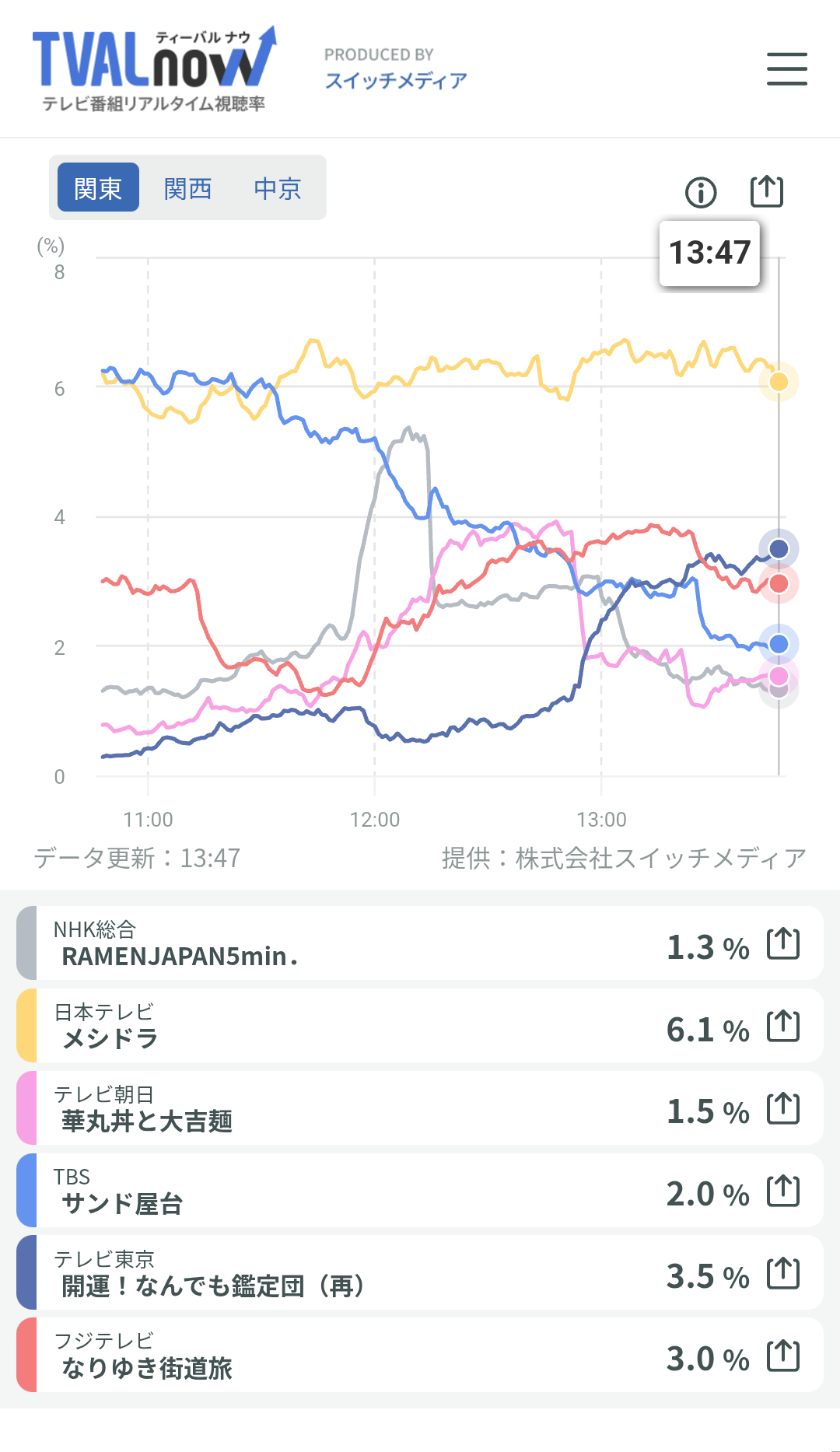Click the red フジテレビ chart marker
Image resolution: width=840 pixels, height=1452 pixels.
(x=779, y=583)
